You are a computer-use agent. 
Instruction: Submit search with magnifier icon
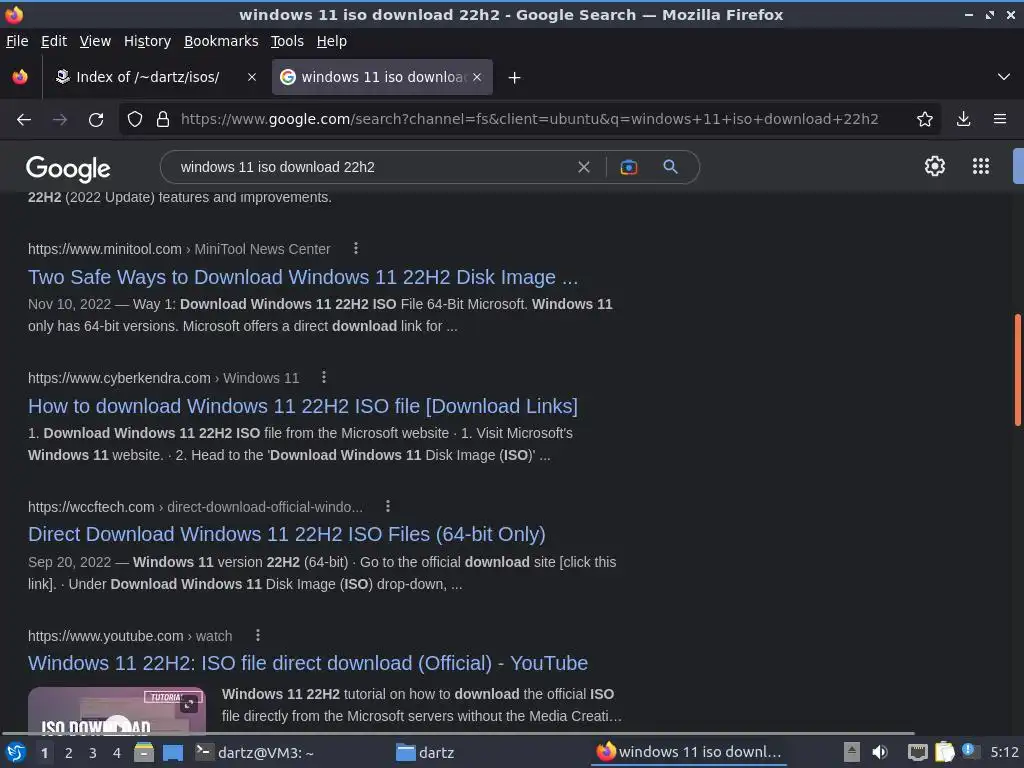click(x=671, y=167)
